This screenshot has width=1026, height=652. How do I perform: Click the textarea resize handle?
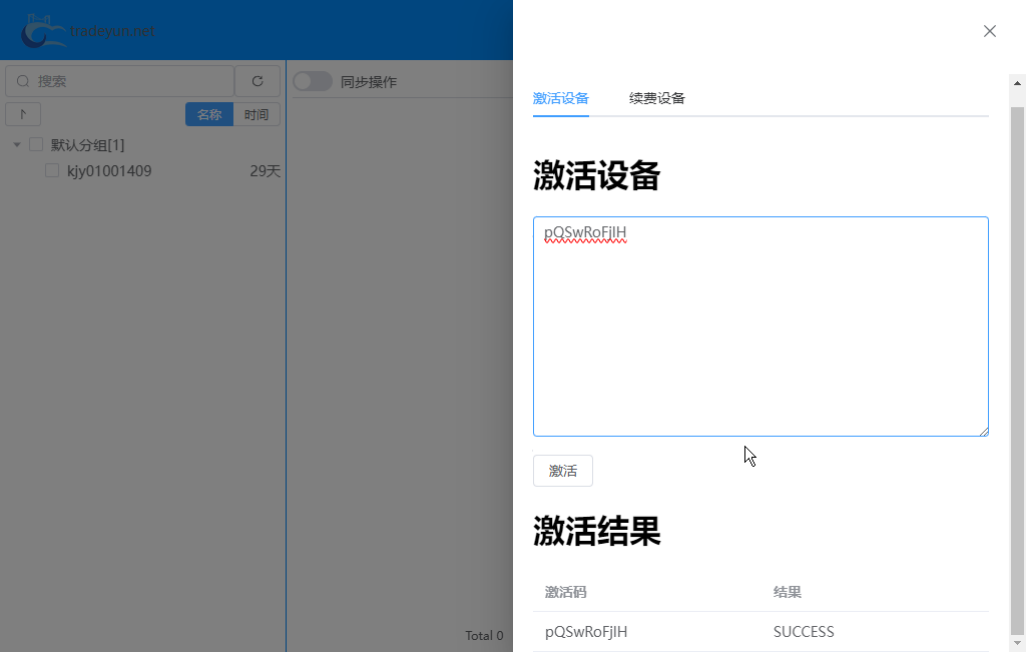[984, 431]
